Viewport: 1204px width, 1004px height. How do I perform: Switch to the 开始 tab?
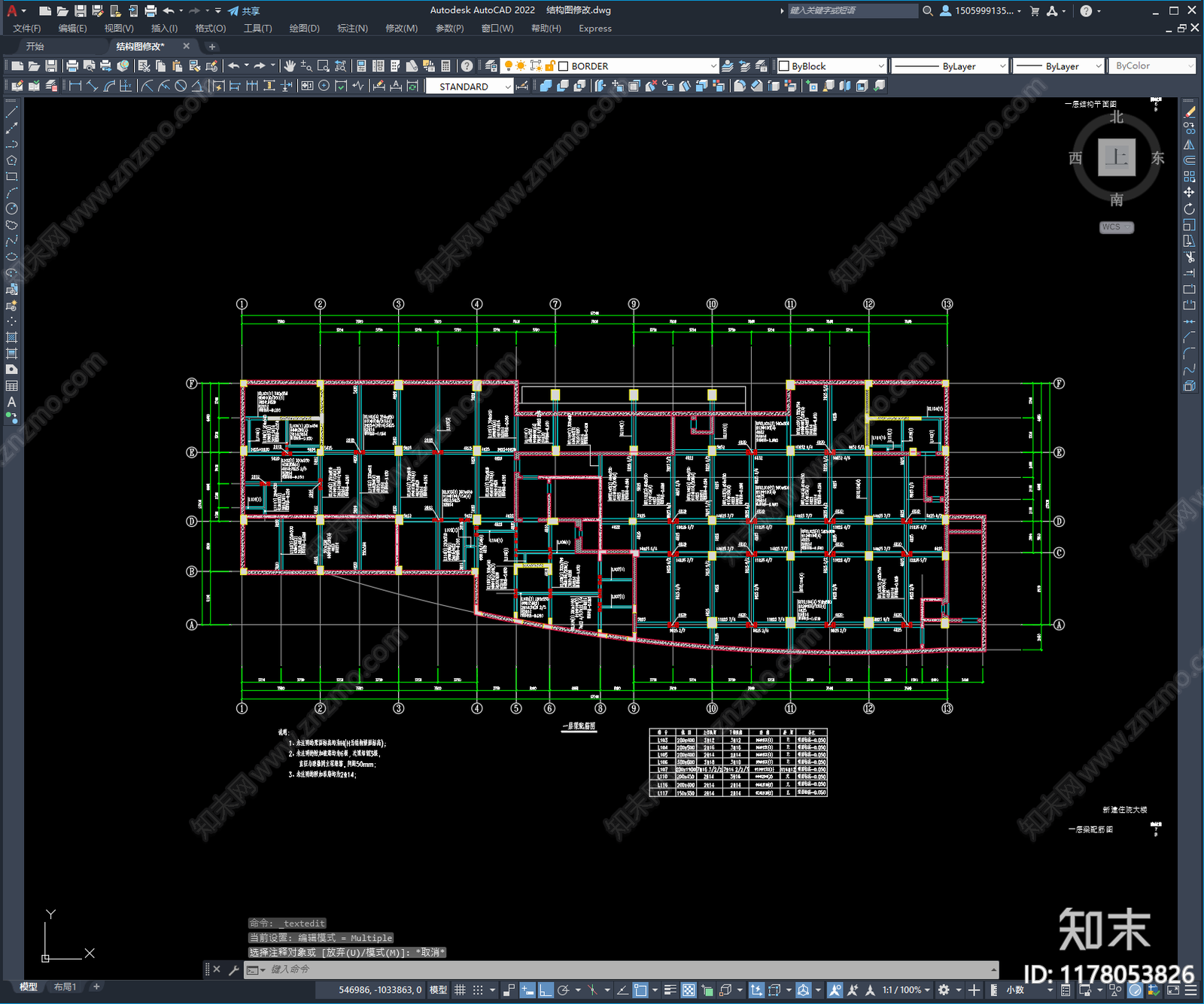(35, 47)
